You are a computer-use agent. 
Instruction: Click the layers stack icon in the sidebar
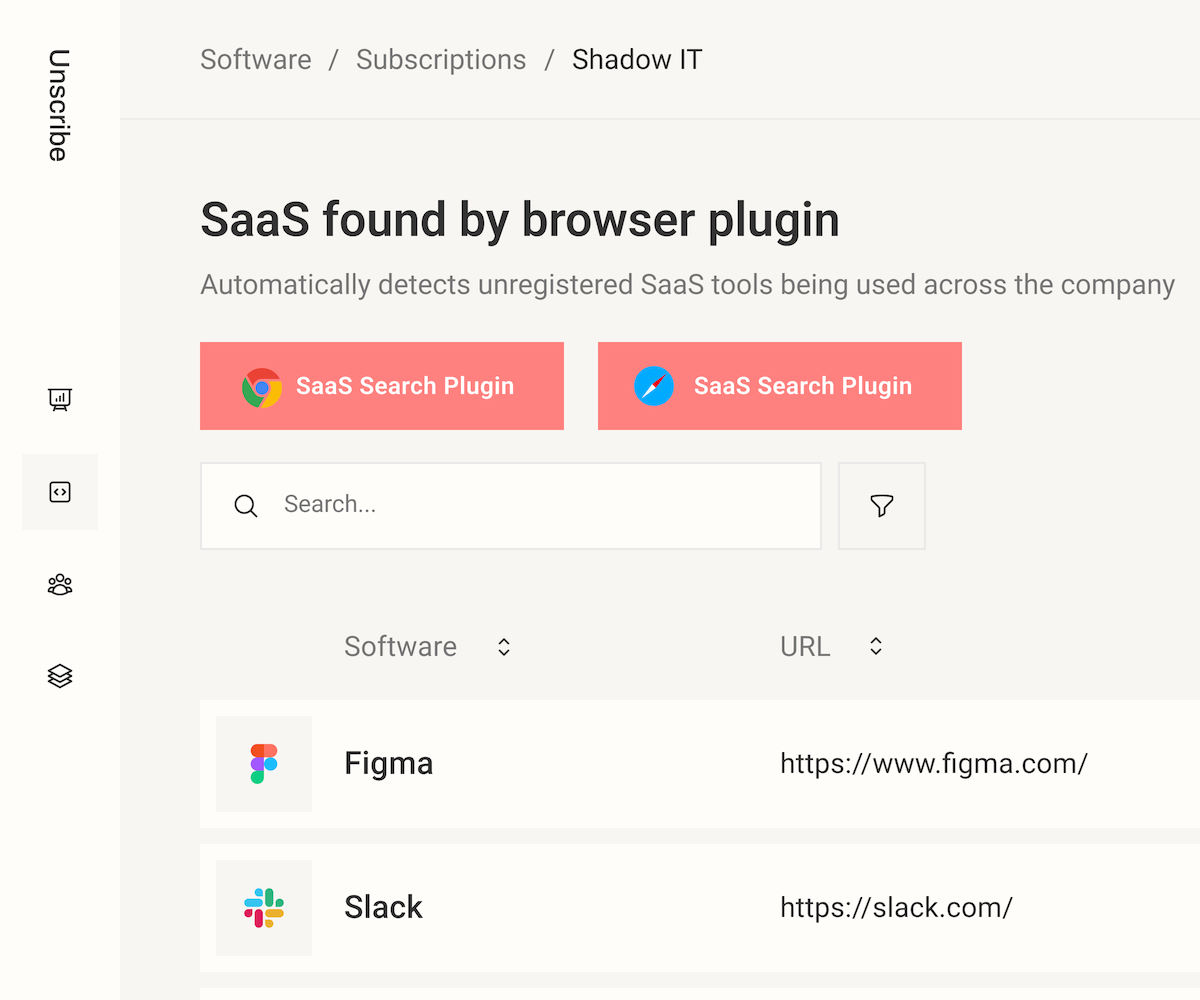point(60,676)
